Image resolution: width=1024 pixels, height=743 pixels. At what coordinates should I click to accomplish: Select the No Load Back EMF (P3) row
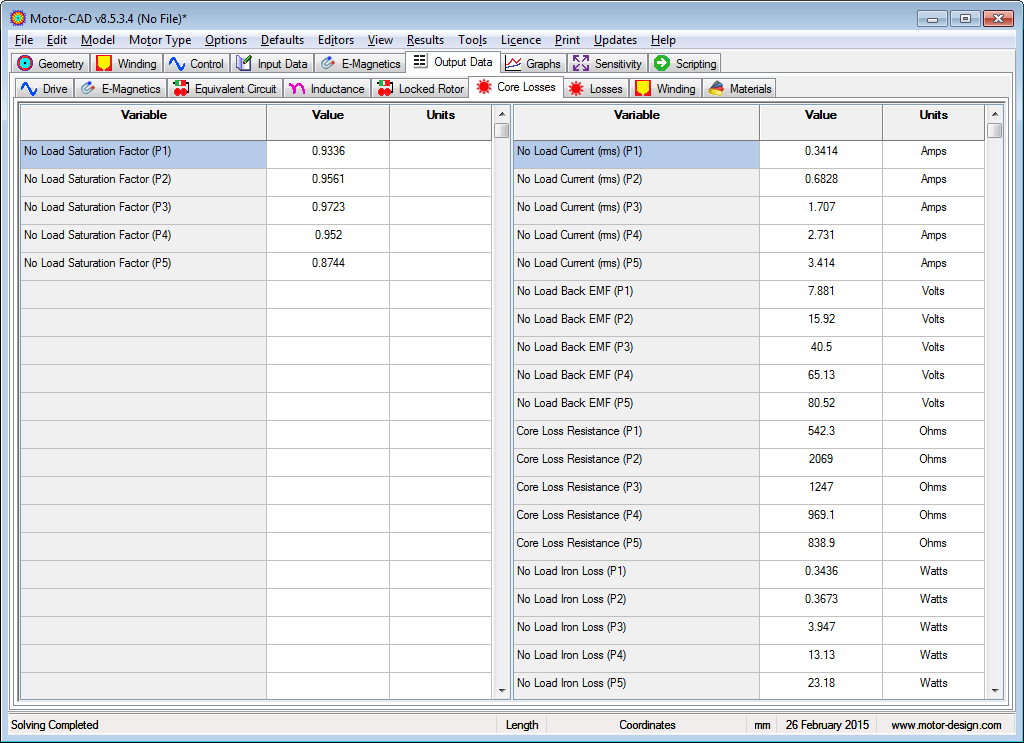point(749,351)
